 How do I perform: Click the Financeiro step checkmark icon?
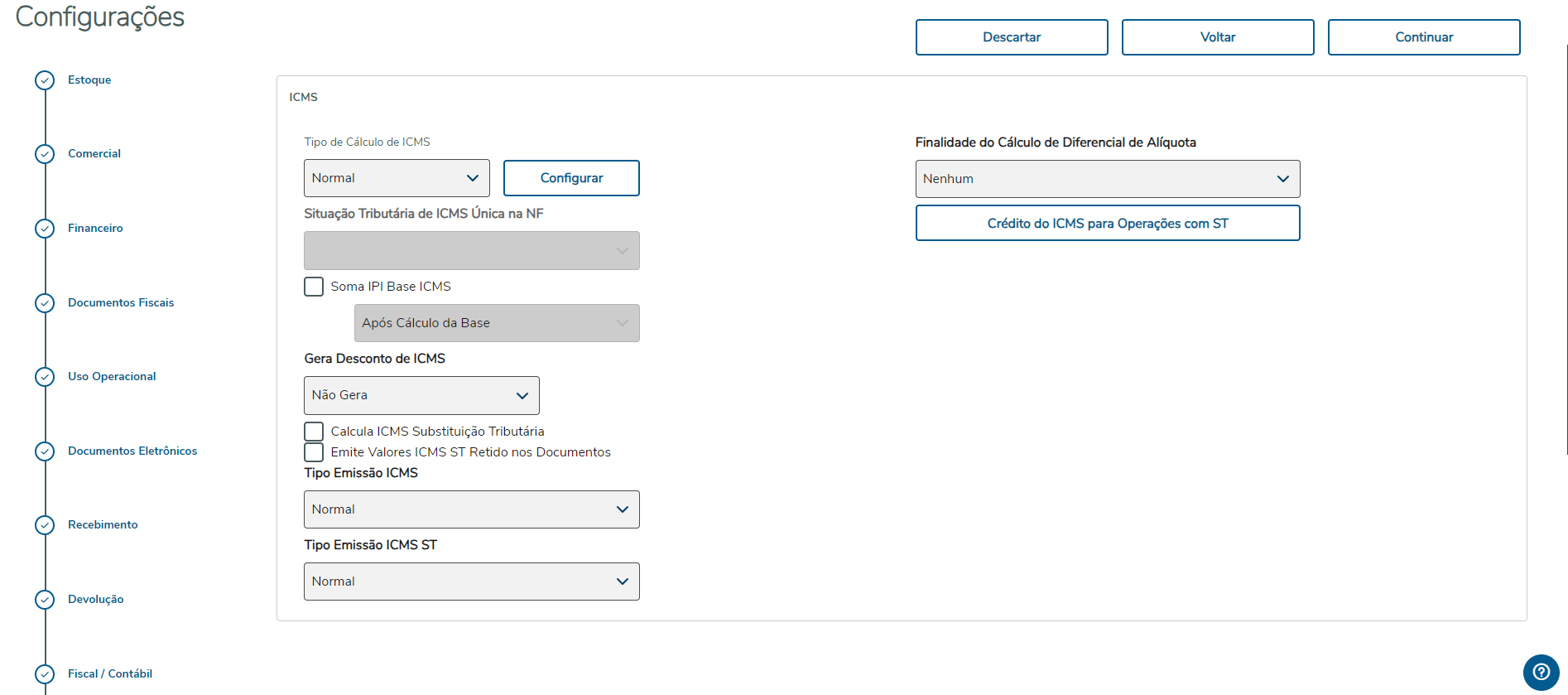coord(45,229)
